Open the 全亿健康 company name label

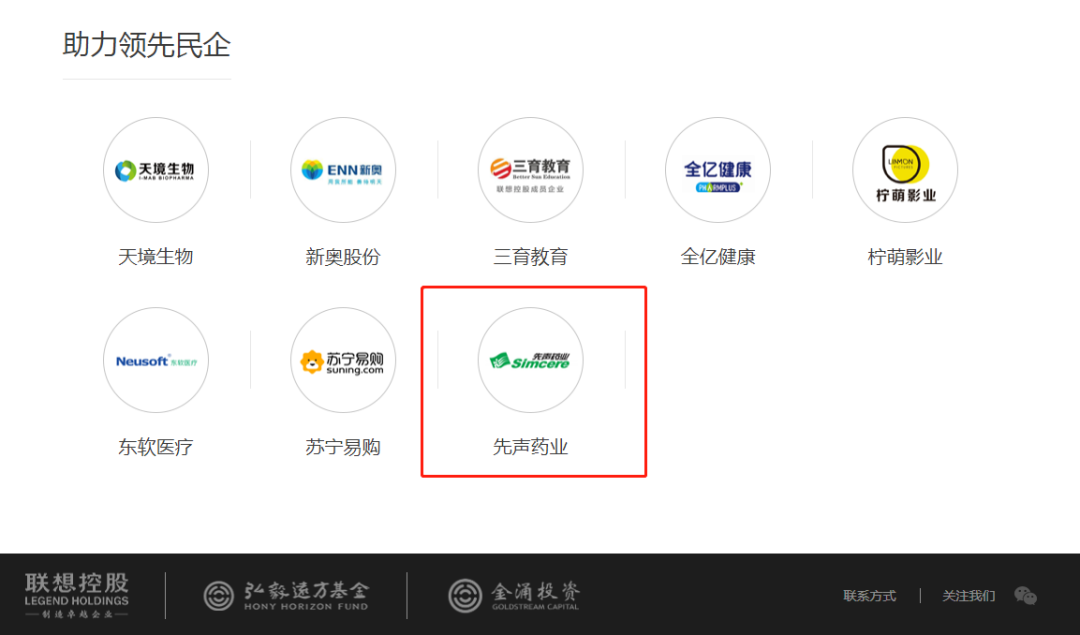[718, 257]
